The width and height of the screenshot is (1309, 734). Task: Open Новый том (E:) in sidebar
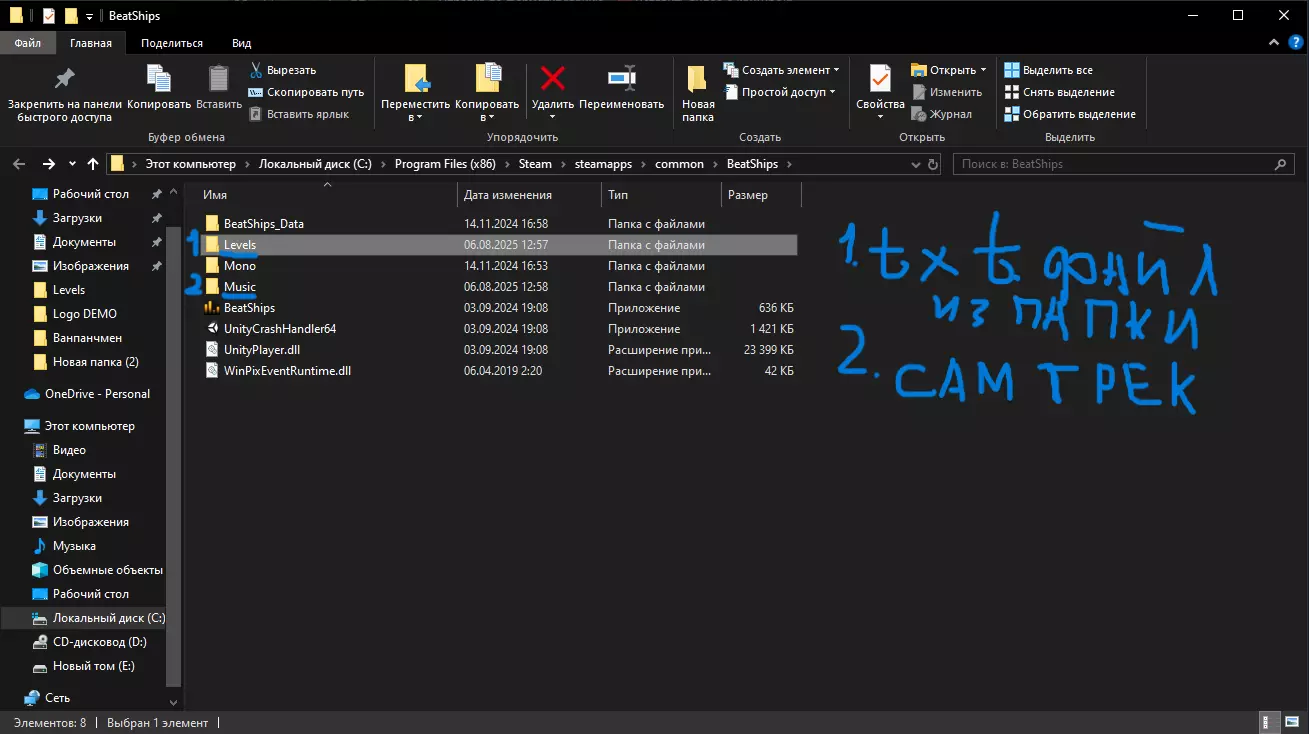(93, 666)
